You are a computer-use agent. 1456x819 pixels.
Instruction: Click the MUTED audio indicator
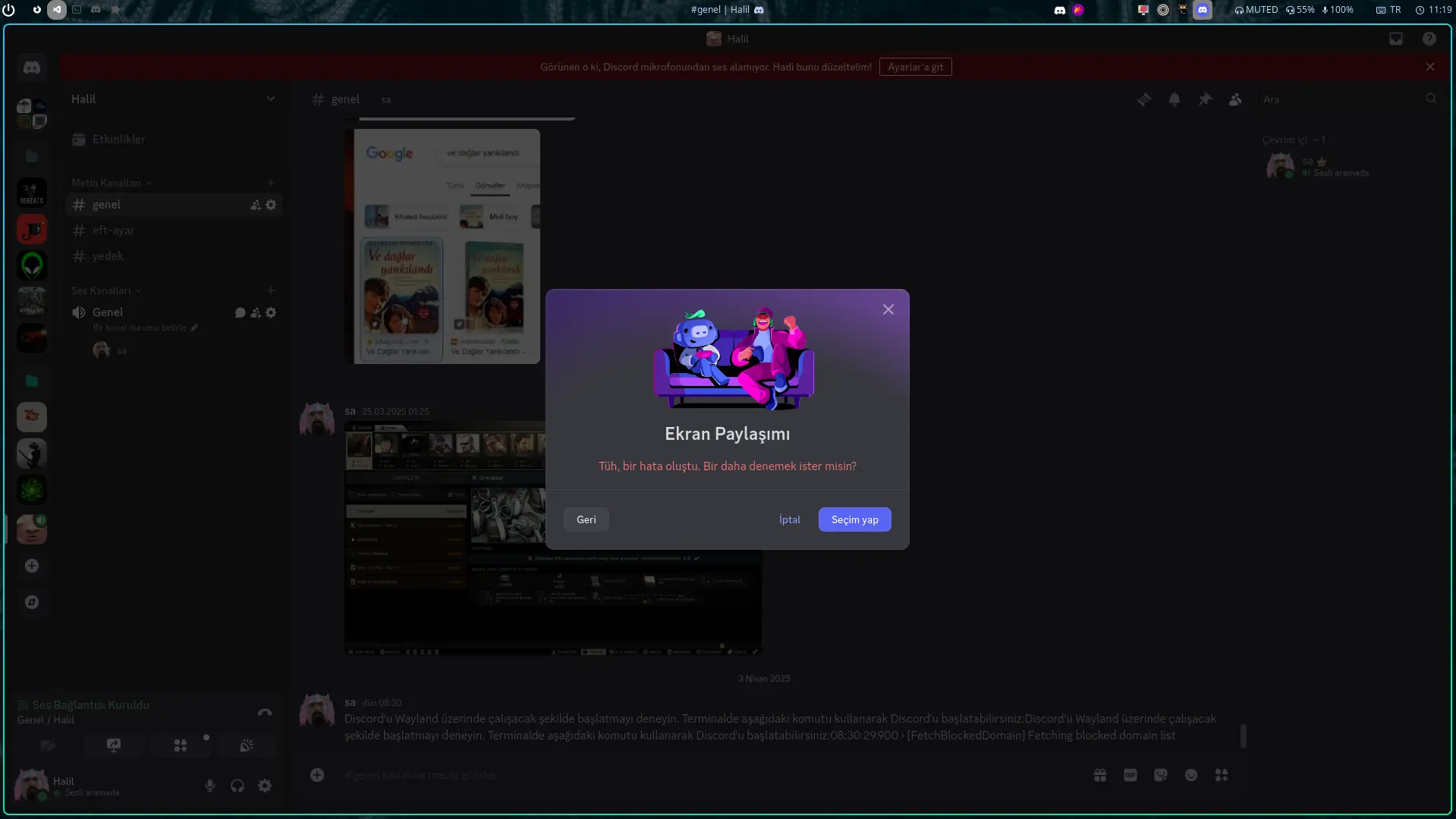click(1256, 10)
